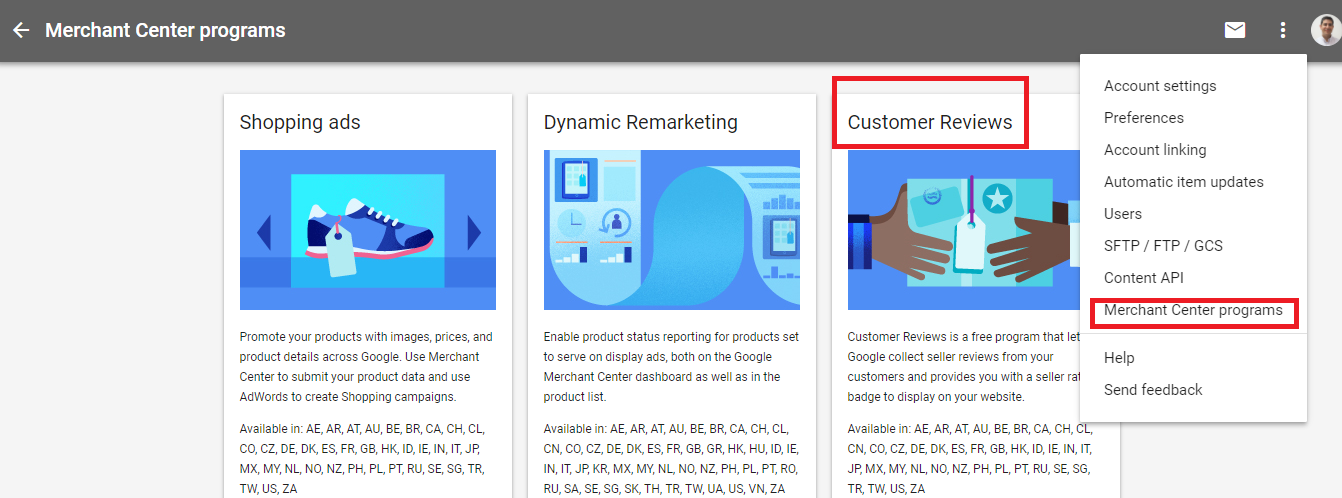Viewport: 1342px width, 498px height.
Task: Click the Customer Reviews card title
Action: coord(930,122)
